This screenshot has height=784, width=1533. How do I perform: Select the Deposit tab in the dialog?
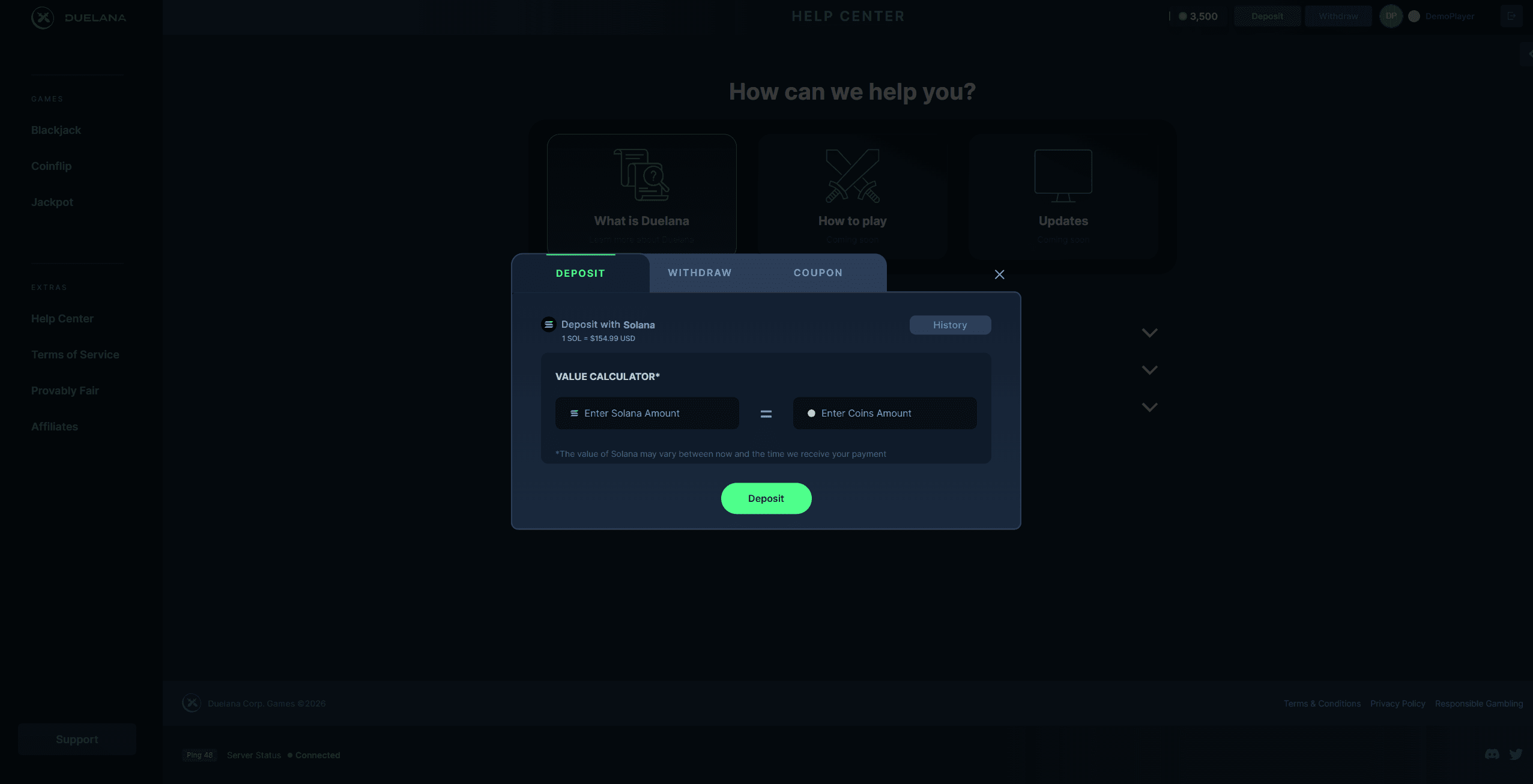(x=580, y=273)
